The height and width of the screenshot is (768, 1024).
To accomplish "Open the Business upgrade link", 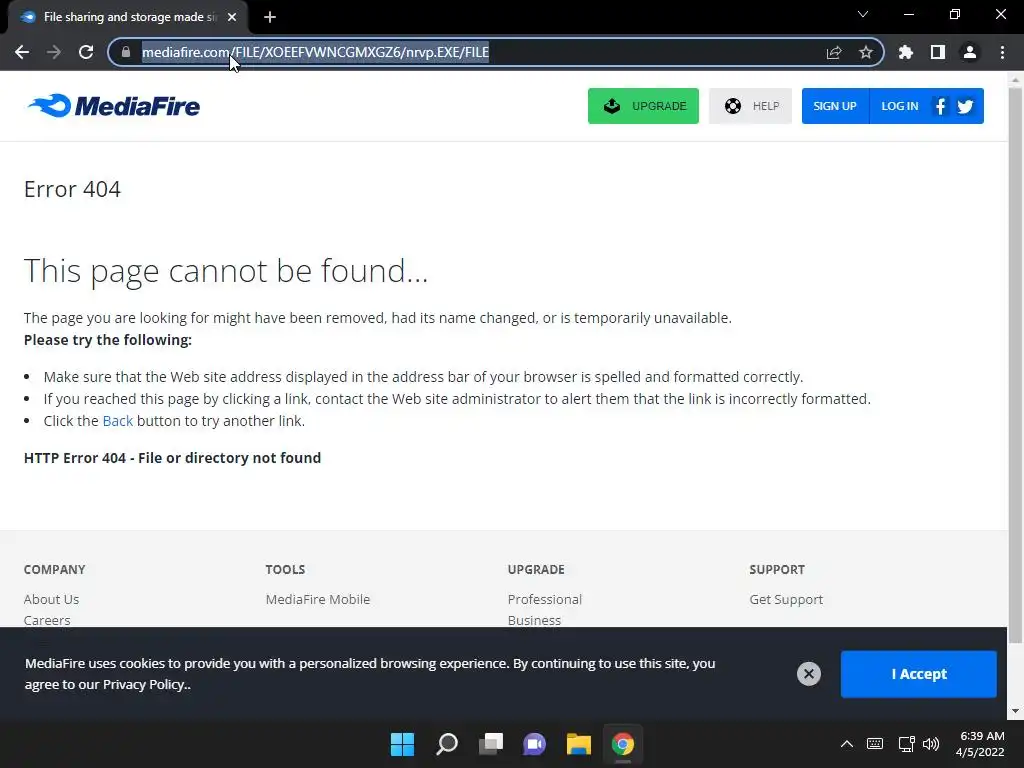I will pos(534,620).
